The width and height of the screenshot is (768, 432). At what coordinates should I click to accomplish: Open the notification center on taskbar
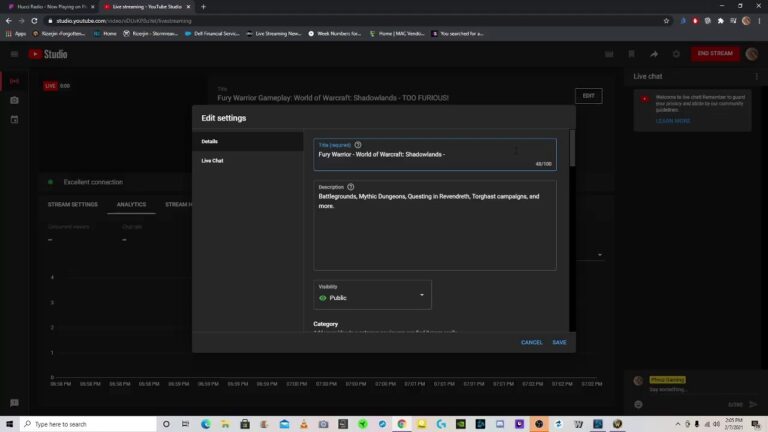(x=756, y=424)
